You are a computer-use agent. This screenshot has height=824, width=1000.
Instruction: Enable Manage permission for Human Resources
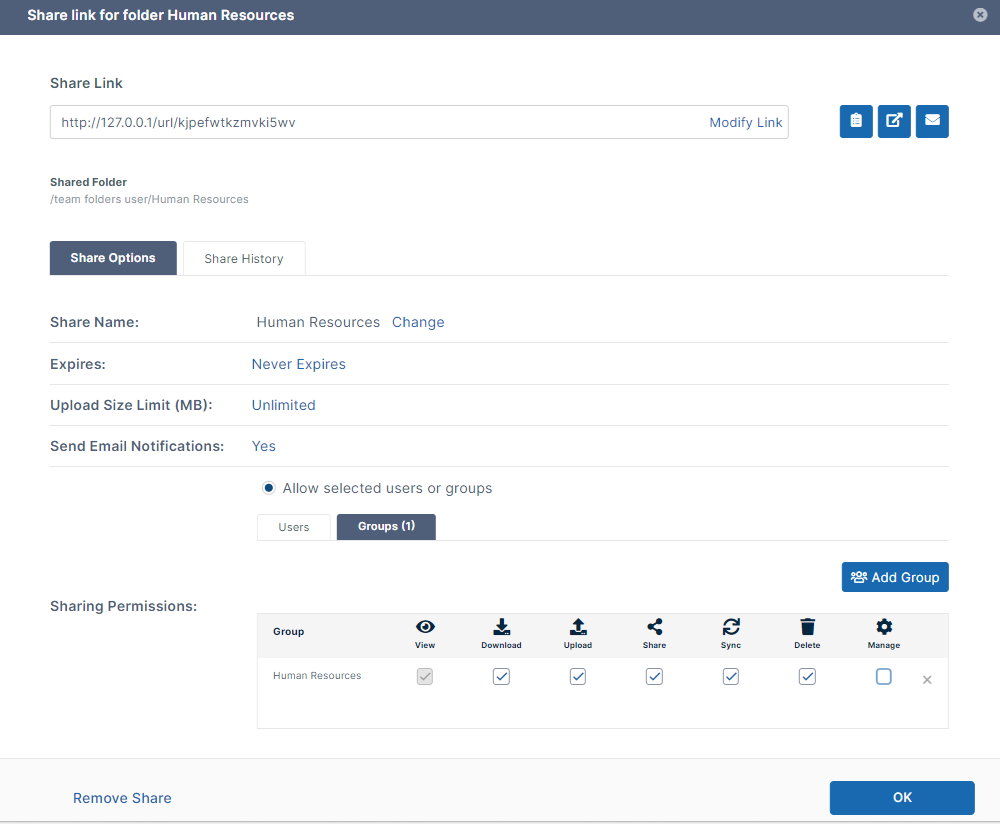tap(884, 677)
